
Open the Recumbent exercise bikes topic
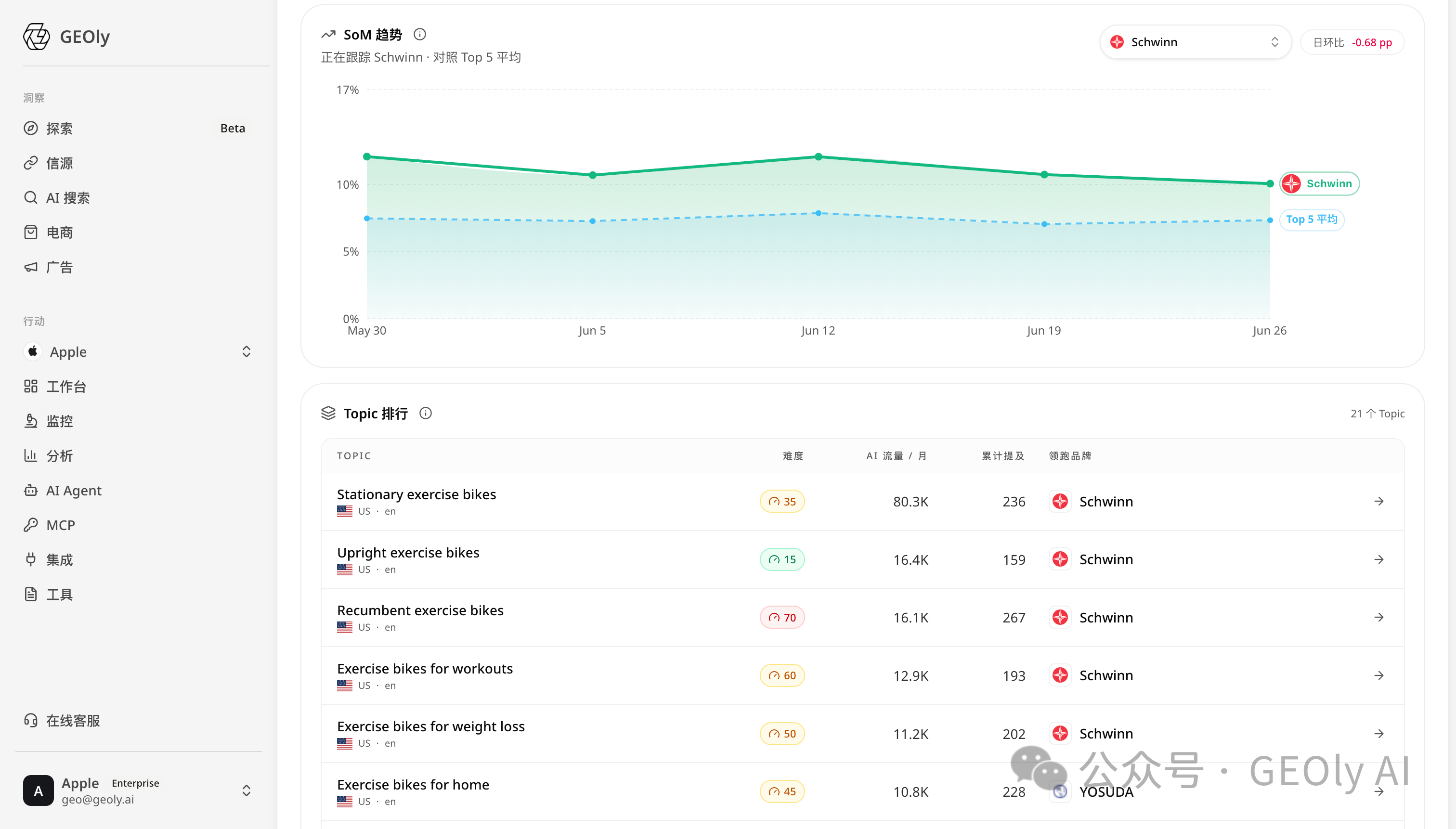420,610
